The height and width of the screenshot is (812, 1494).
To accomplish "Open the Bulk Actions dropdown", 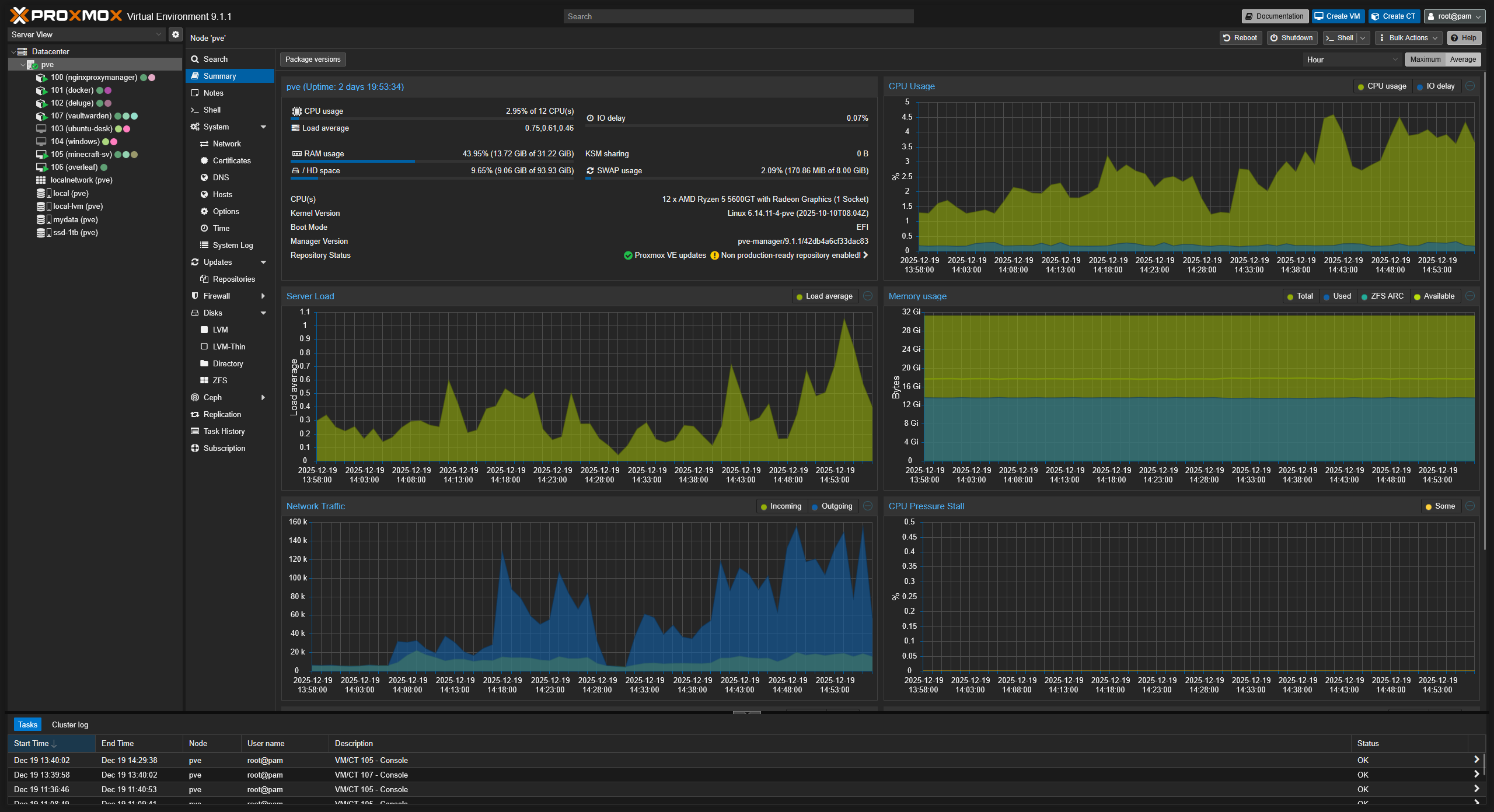I will [x=1408, y=38].
